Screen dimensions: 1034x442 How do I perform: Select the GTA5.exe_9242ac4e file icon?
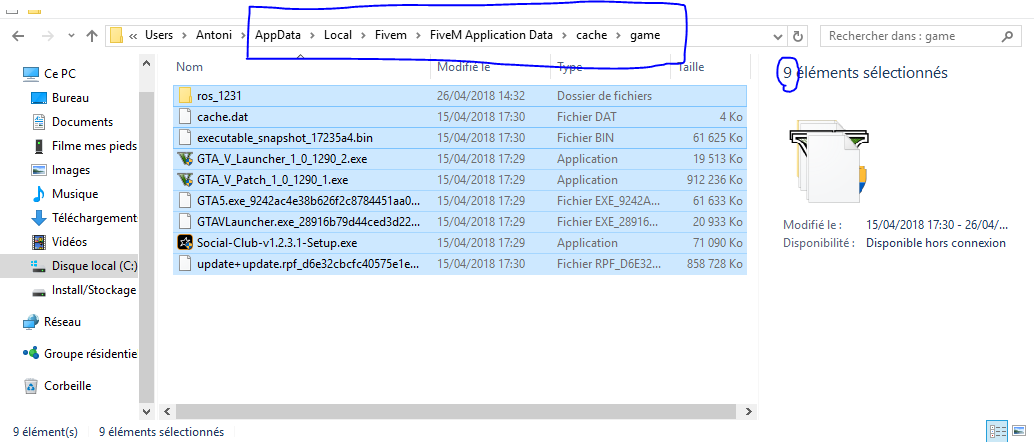pos(185,201)
